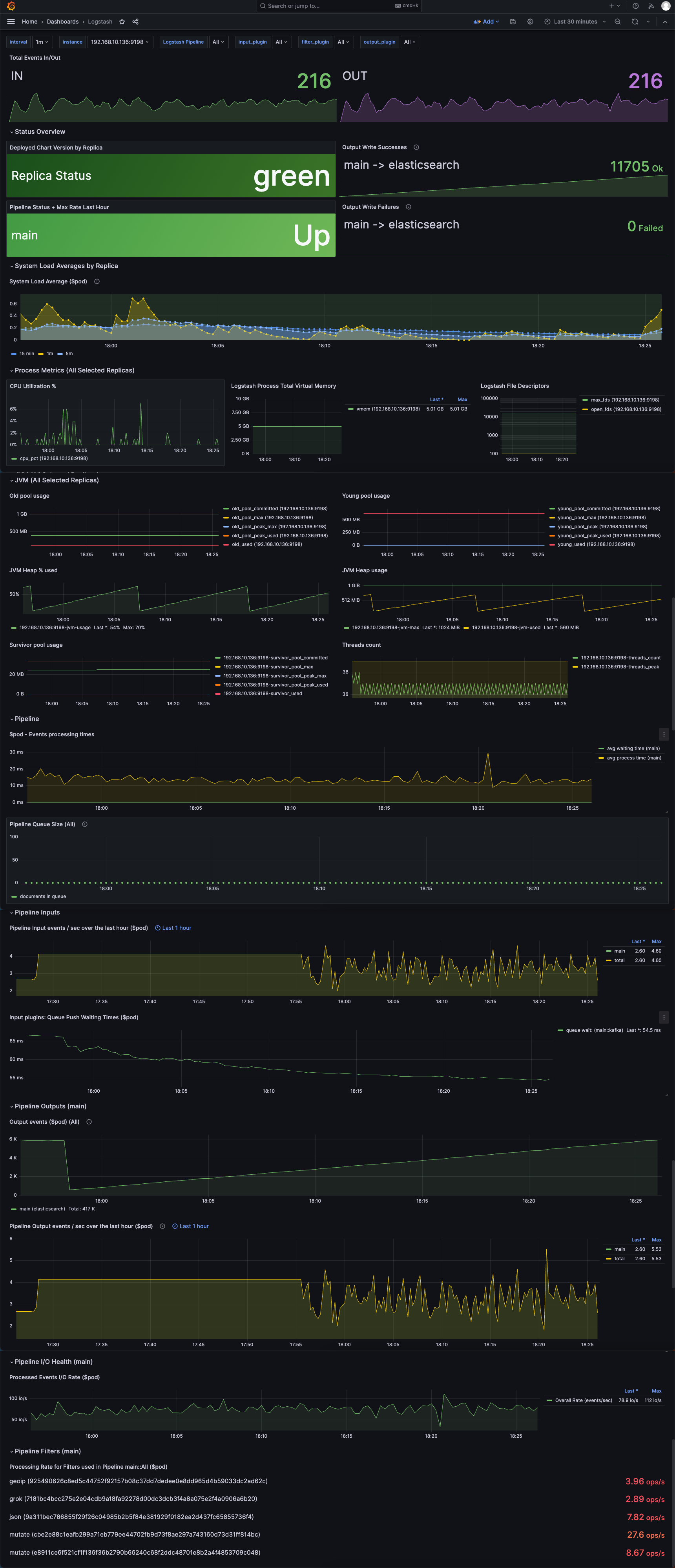
Task: Open the Logstash Pipeline All dropdown
Action: point(219,42)
